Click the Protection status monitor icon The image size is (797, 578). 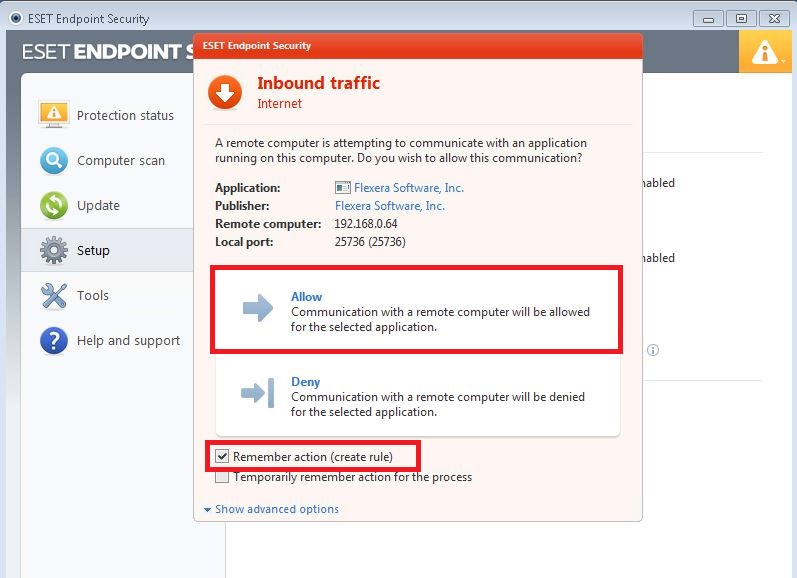pos(53,115)
